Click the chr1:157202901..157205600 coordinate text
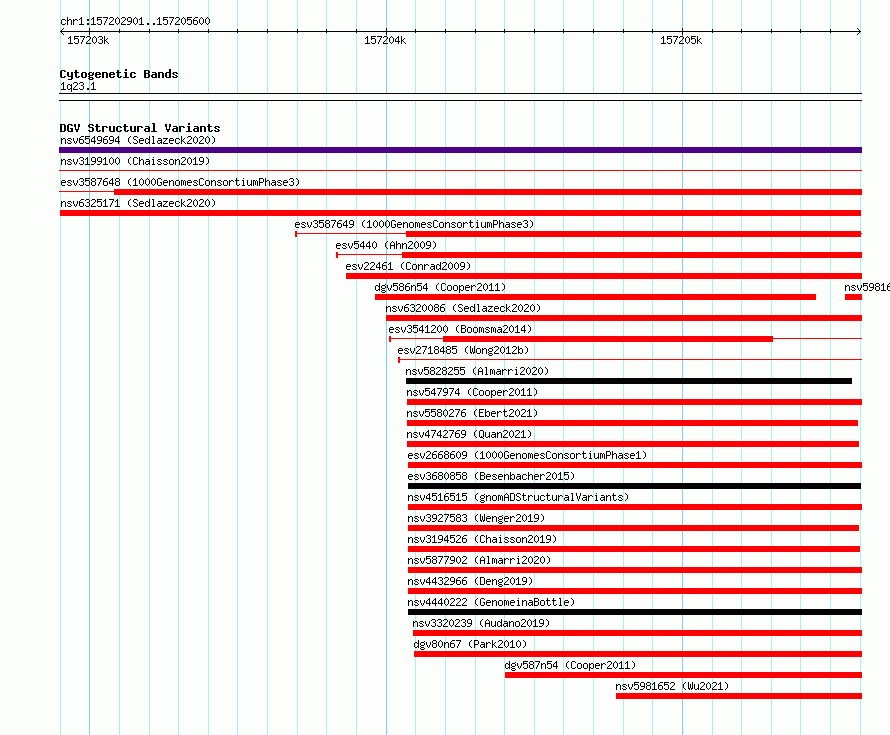The image size is (890, 735). coord(135,21)
